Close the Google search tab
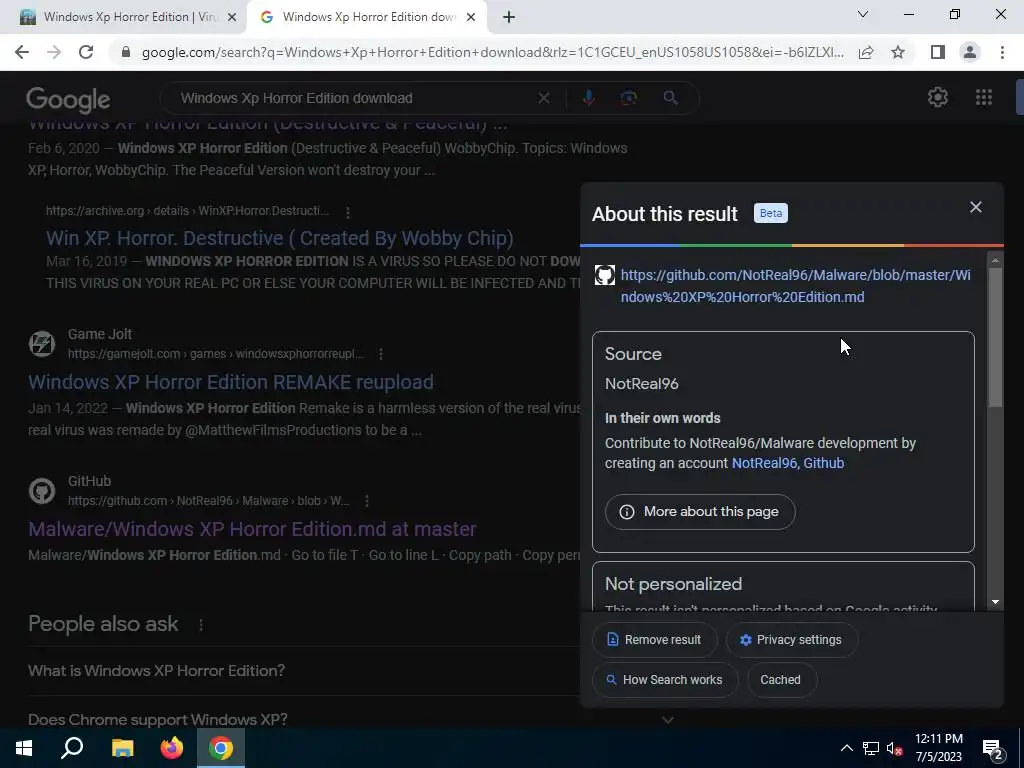The width and height of the screenshot is (1024, 768). (x=471, y=17)
